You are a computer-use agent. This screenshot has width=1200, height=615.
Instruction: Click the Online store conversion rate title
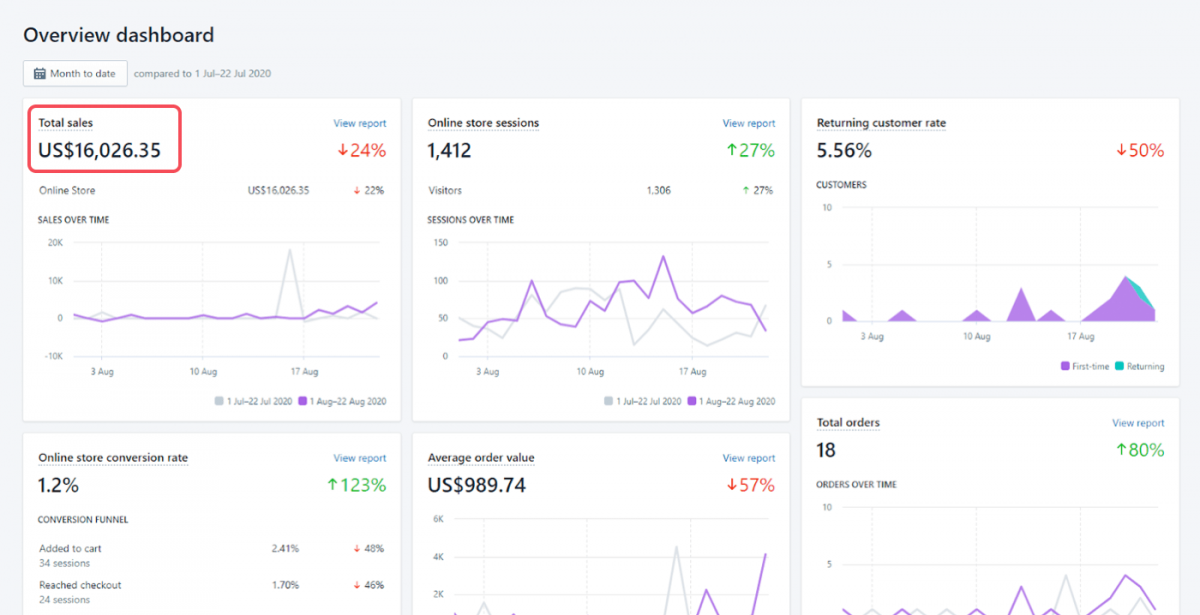coord(113,458)
